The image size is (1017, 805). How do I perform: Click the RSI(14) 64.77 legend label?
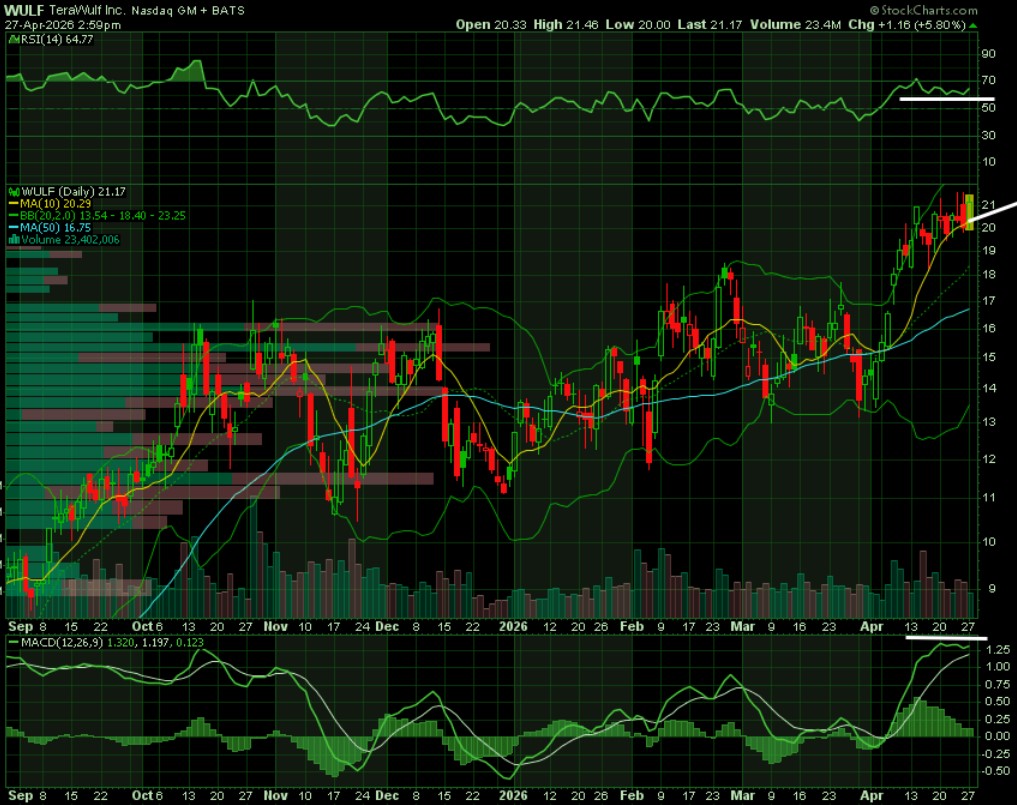click(x=57, y=40)
